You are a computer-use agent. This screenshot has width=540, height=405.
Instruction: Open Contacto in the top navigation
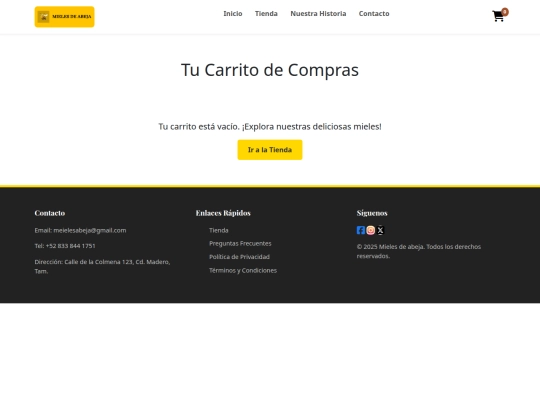[x=374, y=13]
